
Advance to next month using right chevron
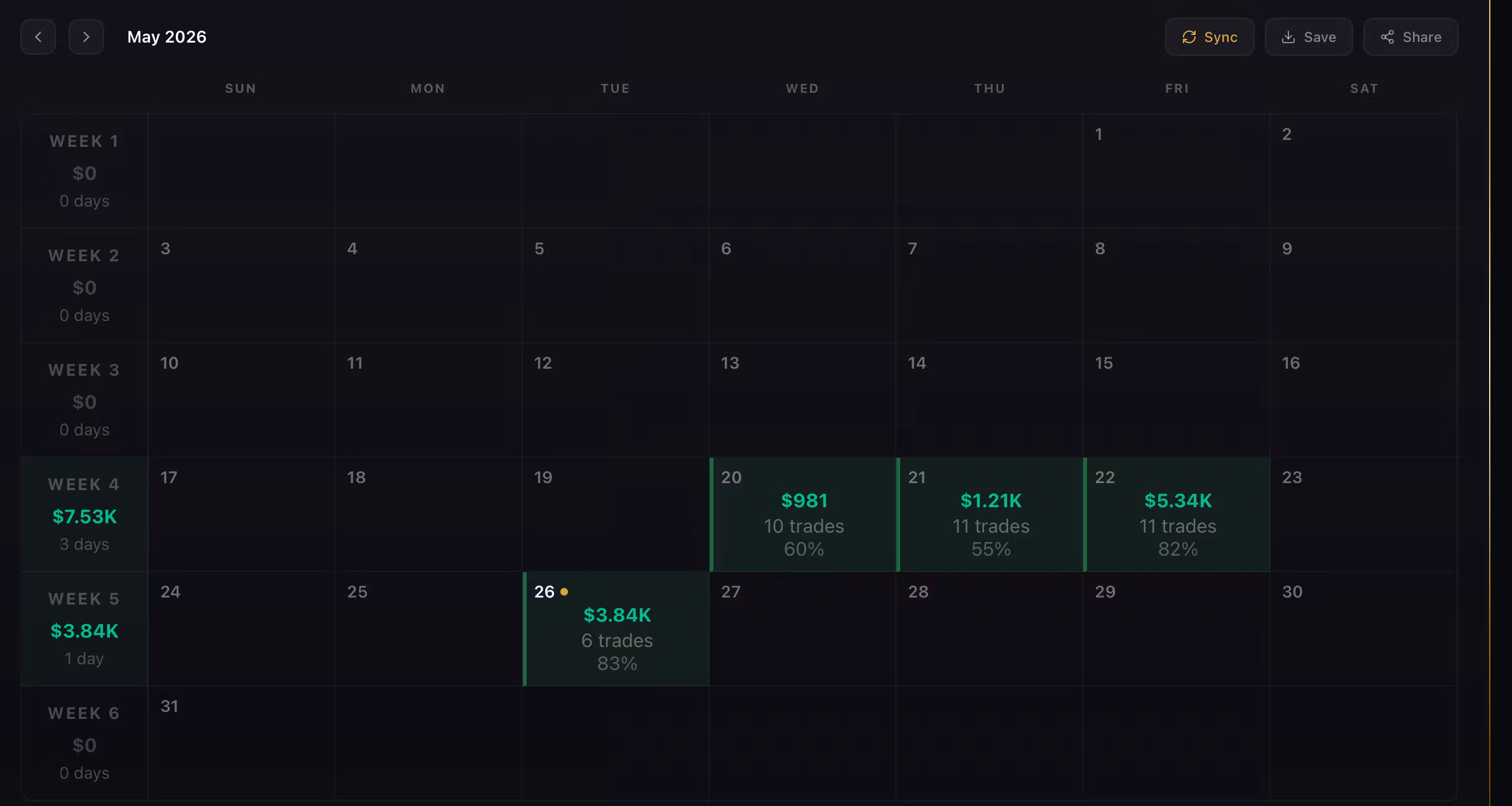pyautogui.click(x=86, y=37)
